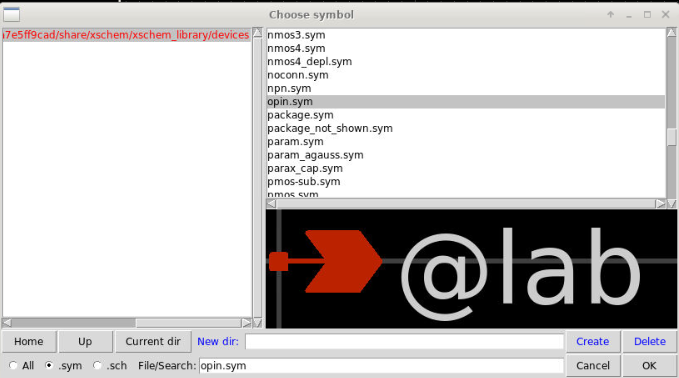Screen dimensions: 679x378
Task: Select the highlighted opin.sym entry
Action: pos(466,102)
